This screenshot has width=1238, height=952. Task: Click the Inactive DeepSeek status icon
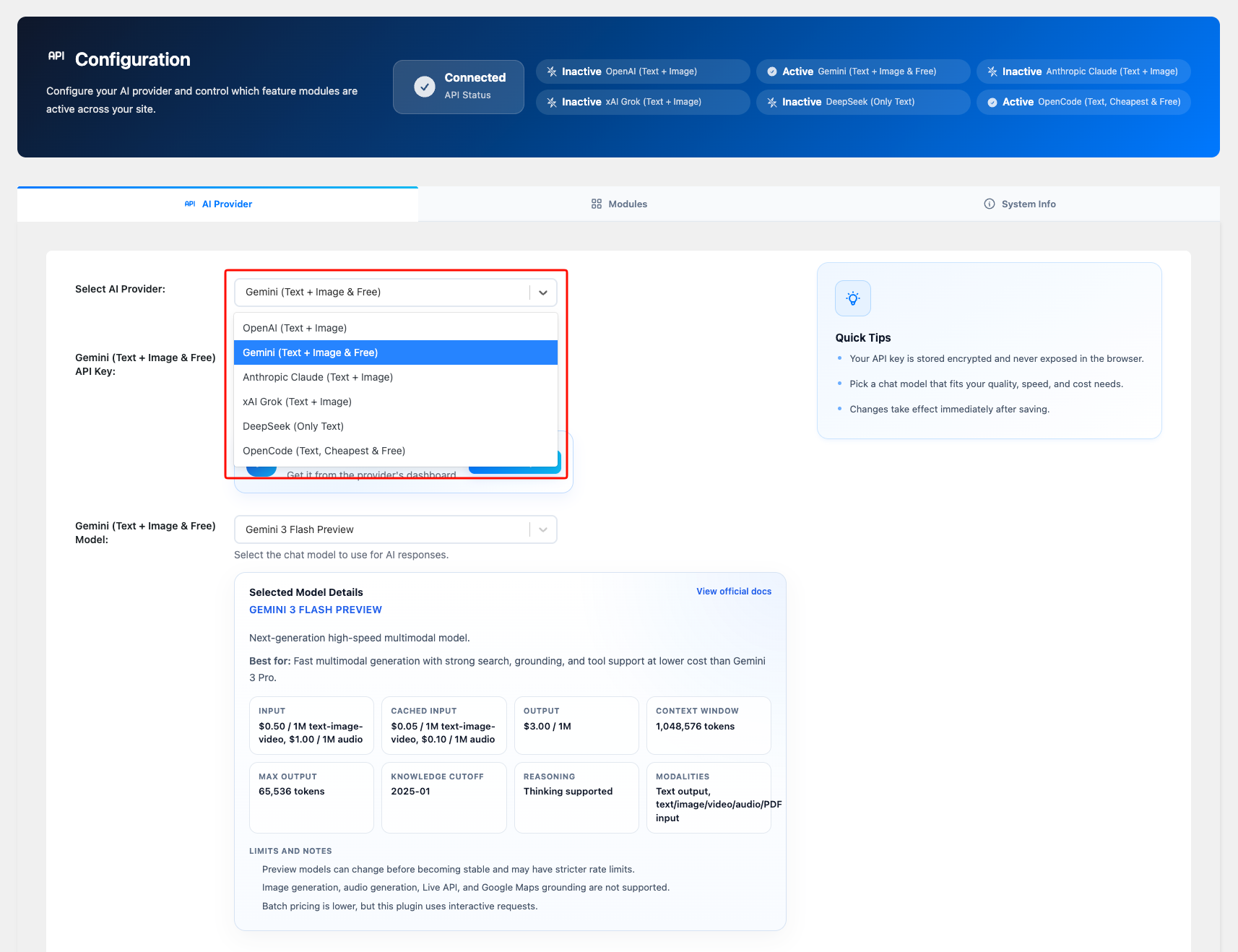click(772, 102)
